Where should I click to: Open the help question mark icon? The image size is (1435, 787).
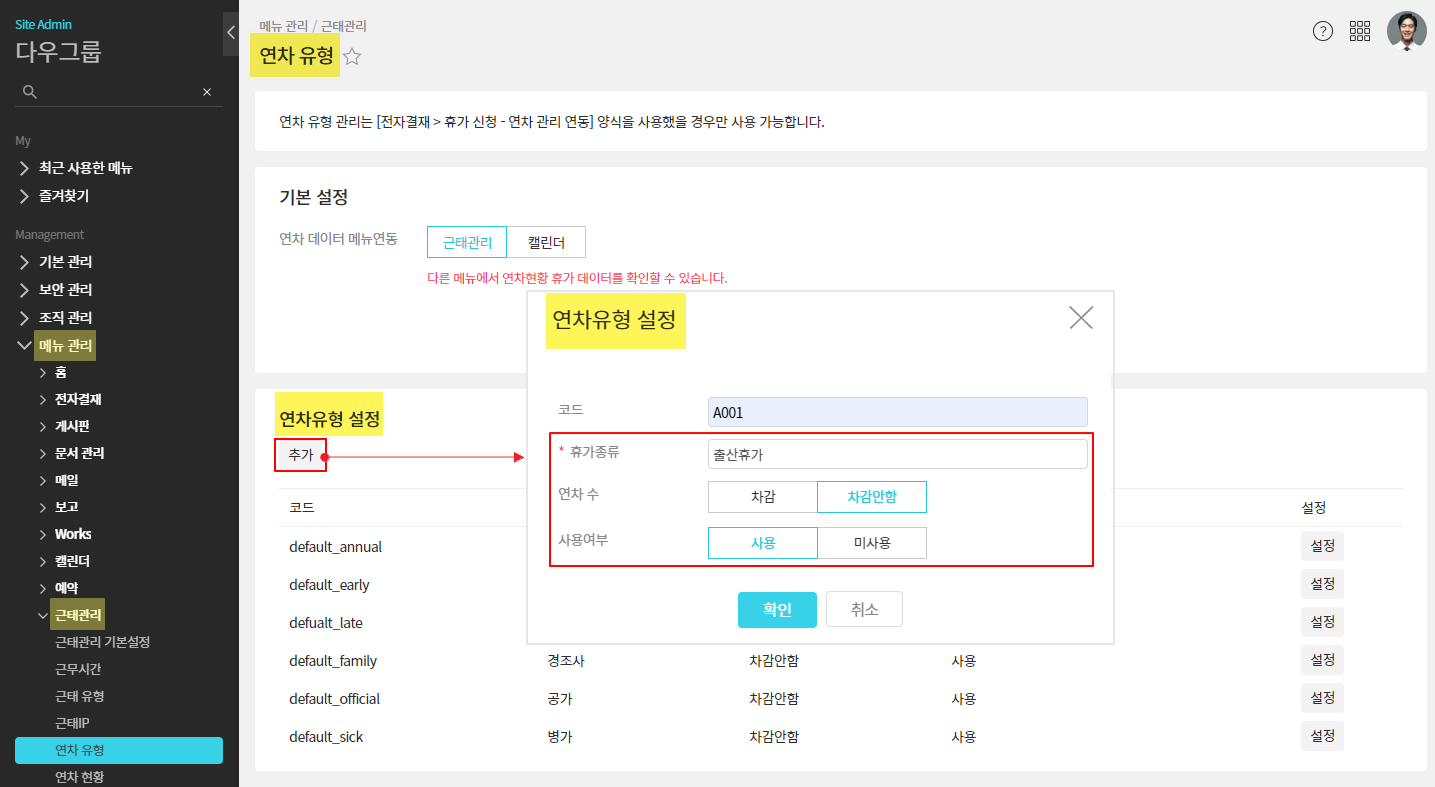[1322, 31]
